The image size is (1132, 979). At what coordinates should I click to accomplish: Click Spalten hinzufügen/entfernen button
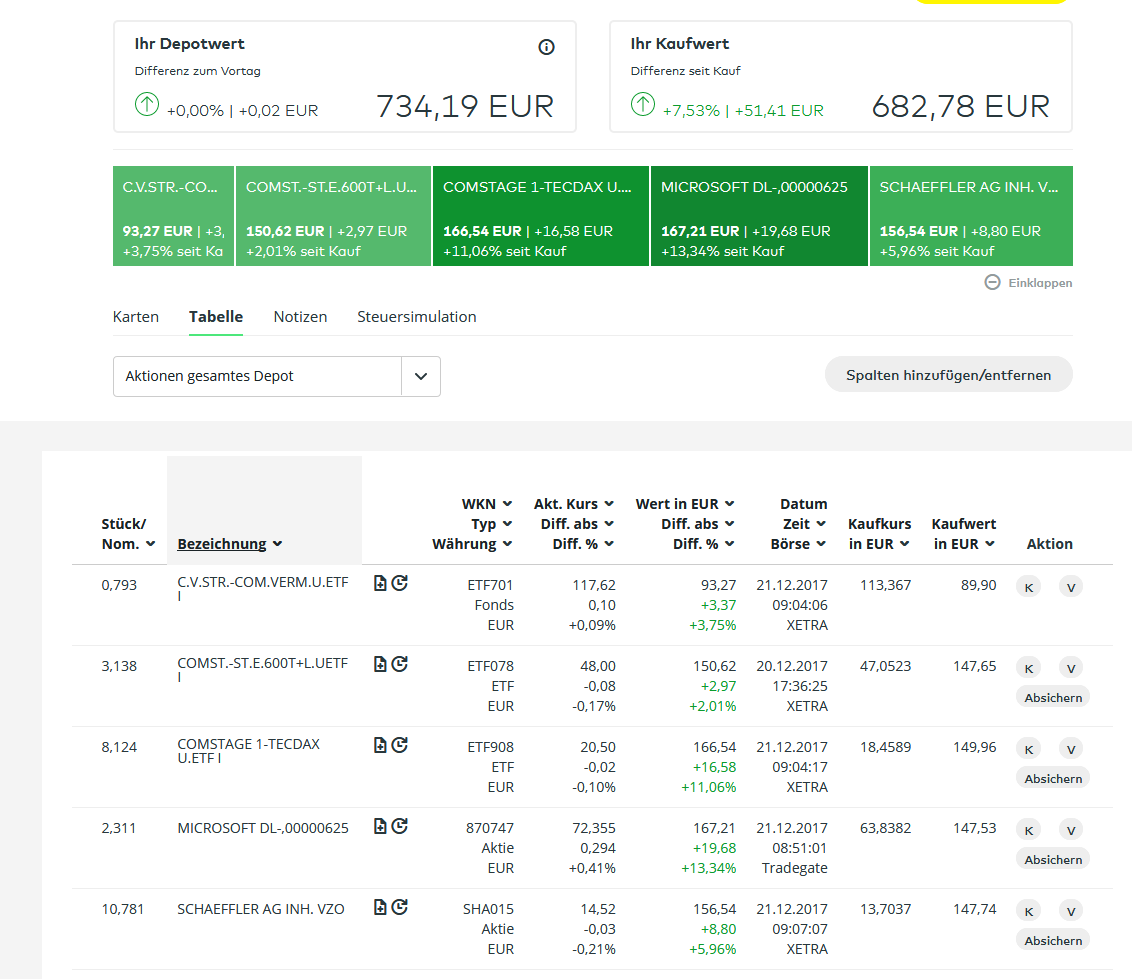948,375
